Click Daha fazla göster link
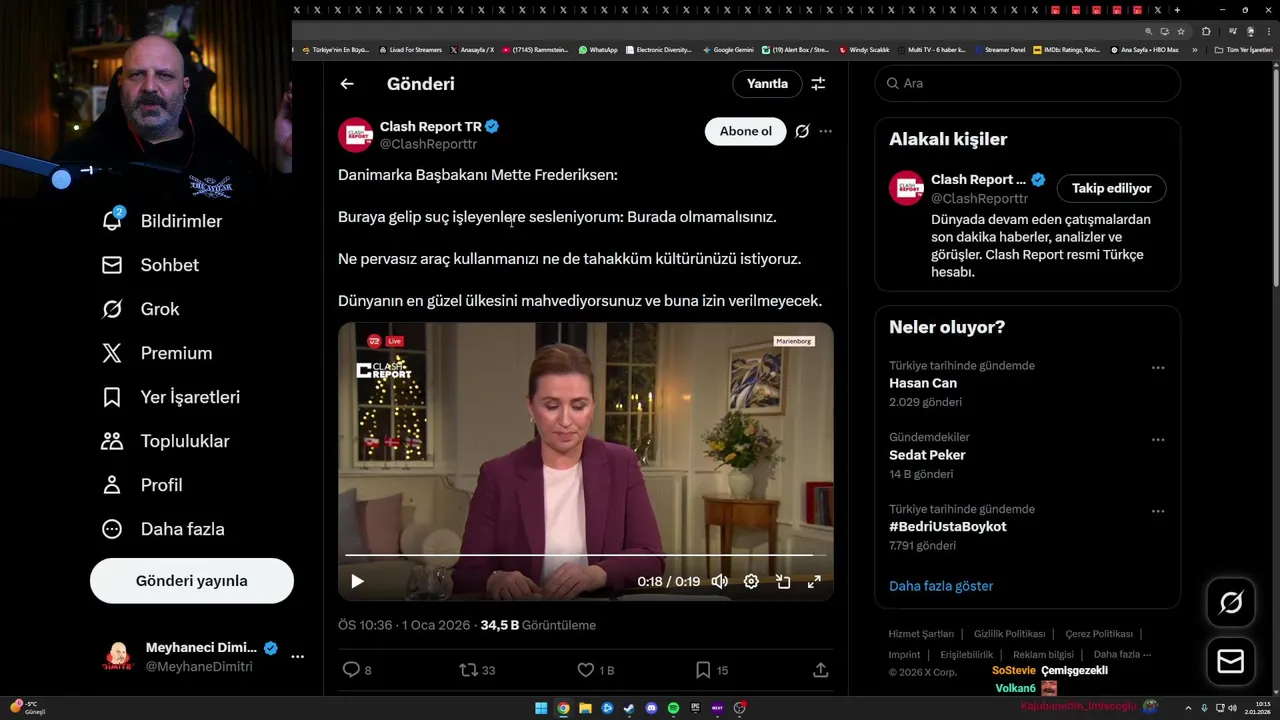Image resolution: width=1280 pixels, height=720 pixels. click(941, 586)
